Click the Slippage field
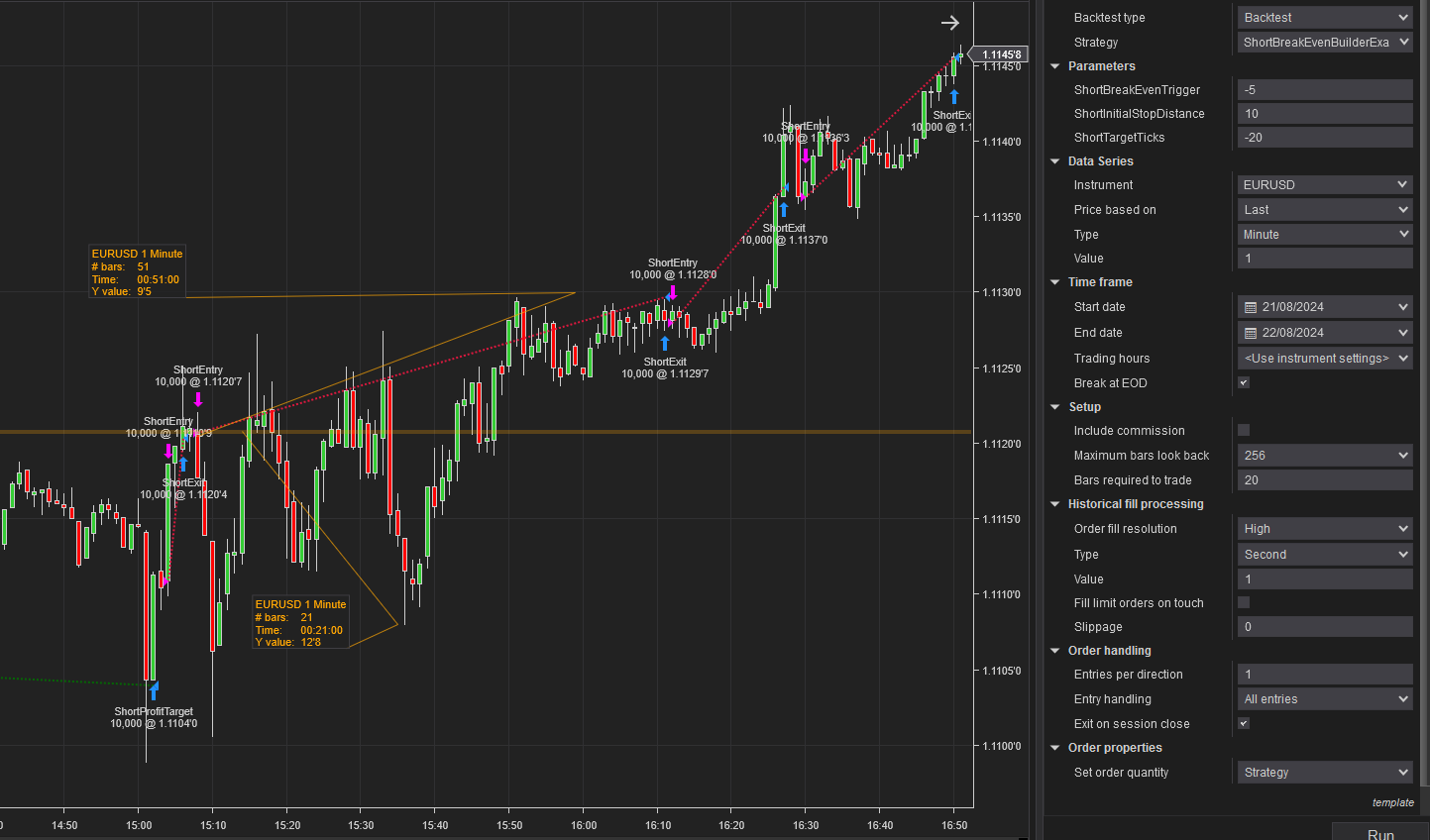Image resolution: width=1430 pixels, height=840 pixels. [x=1325, y=627]
